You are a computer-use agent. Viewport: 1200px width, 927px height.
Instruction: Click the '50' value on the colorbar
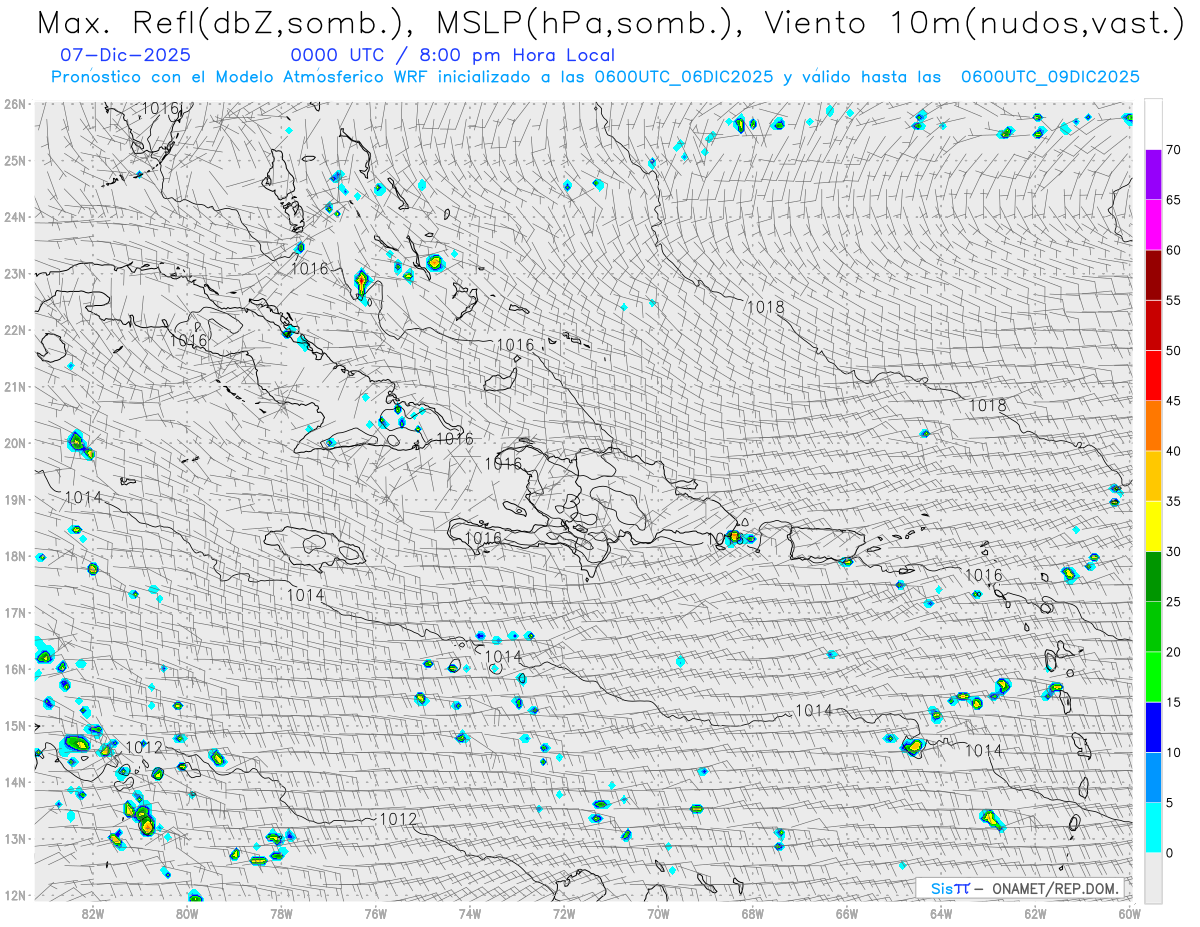pyautogui.click(x=1173, y=351)
